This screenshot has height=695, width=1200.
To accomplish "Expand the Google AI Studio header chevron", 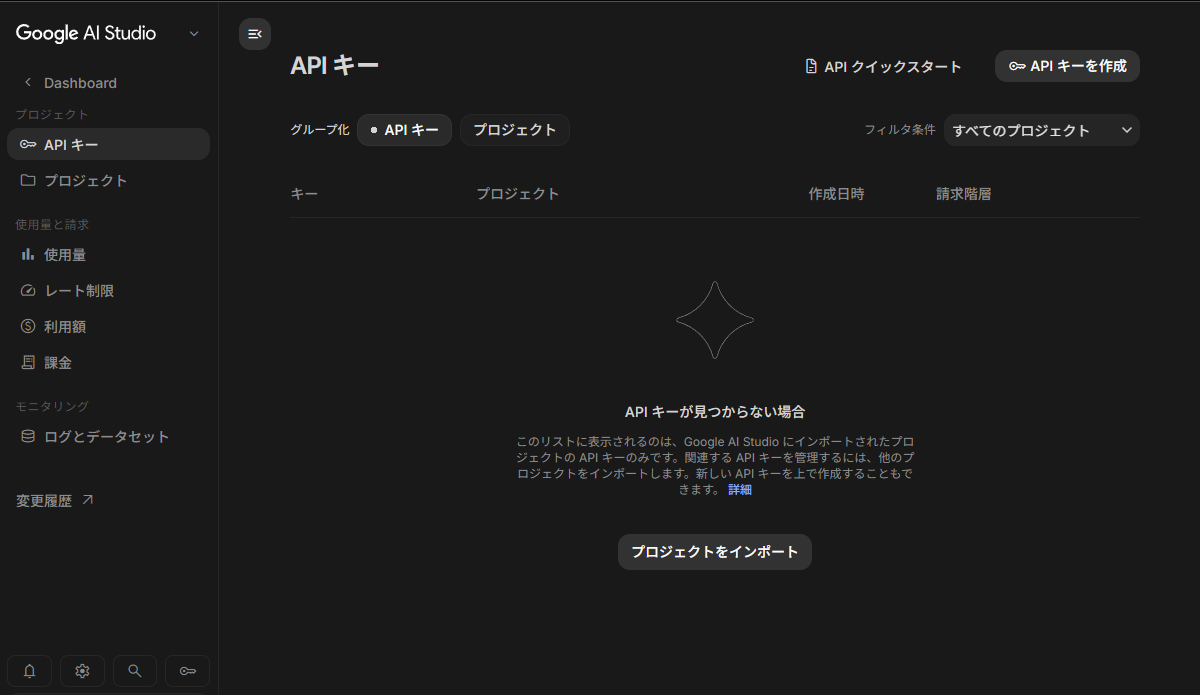I will [194, 33].
